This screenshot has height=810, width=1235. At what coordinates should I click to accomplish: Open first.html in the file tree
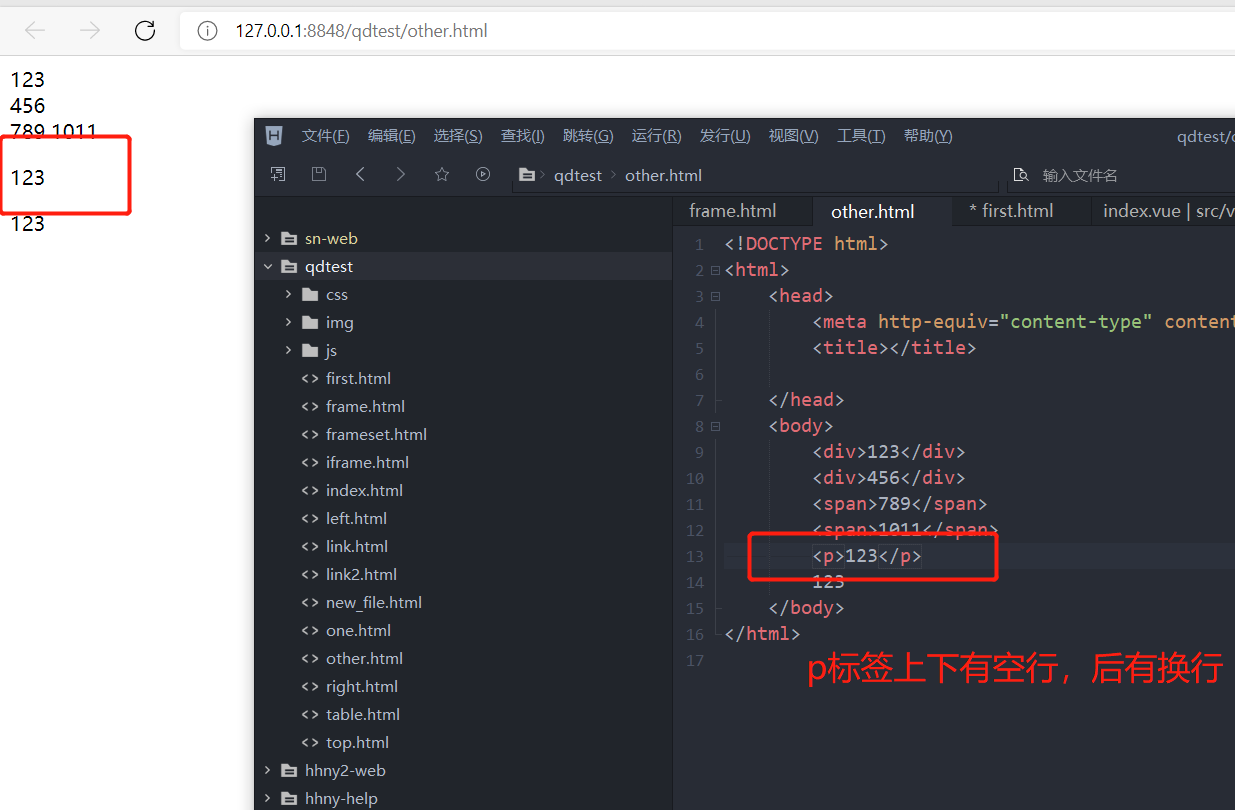[358, 378]
